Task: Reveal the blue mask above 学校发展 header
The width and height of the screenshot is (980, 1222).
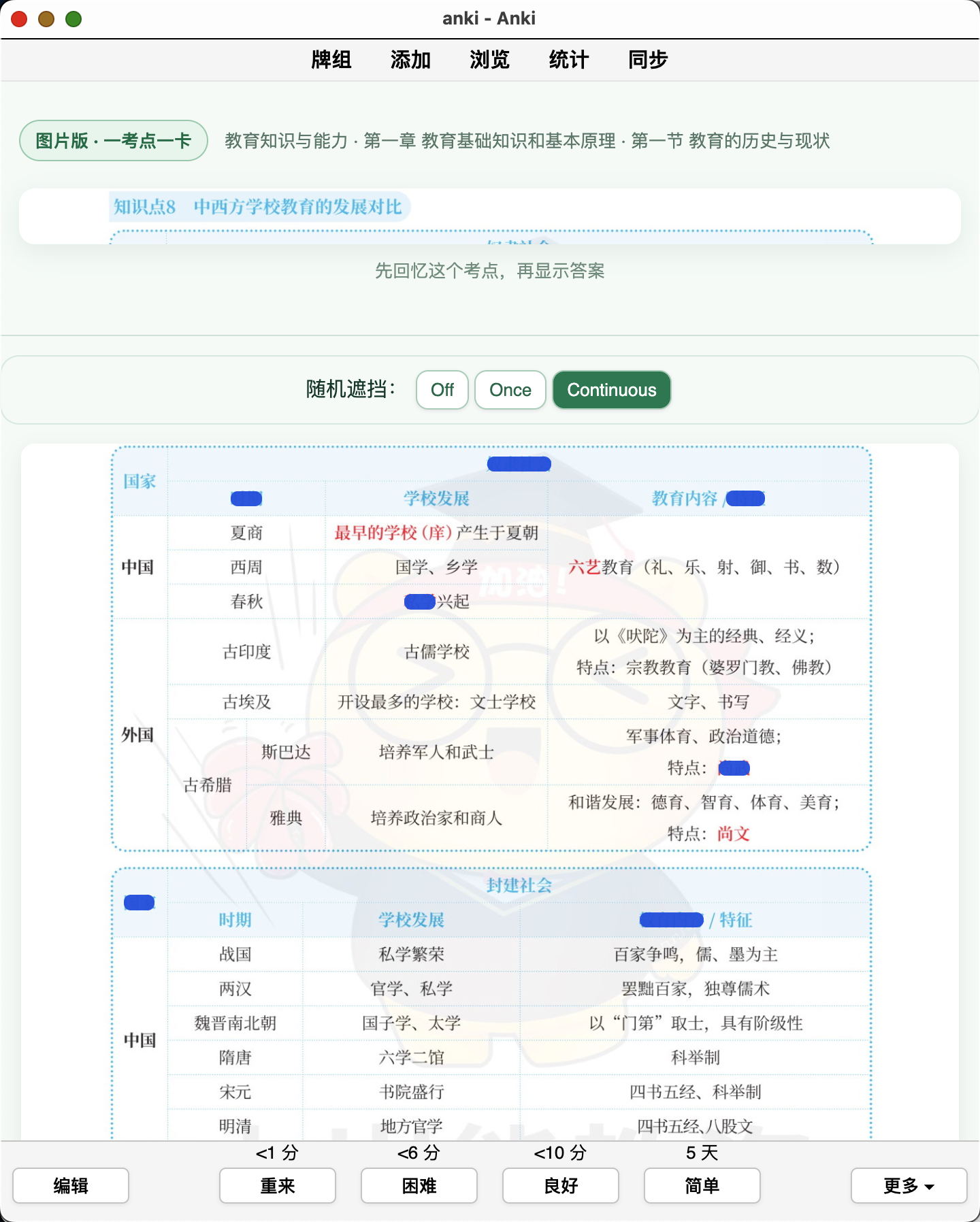Action: pos(519,464)
